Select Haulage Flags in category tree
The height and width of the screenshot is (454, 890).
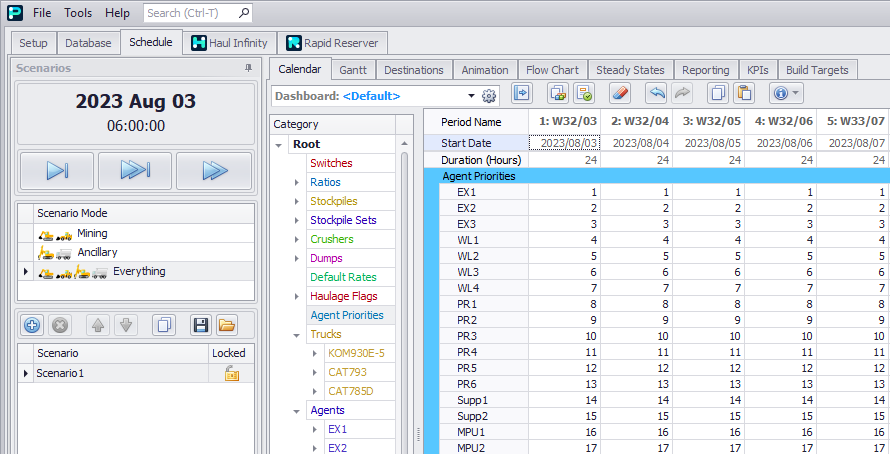click(x=344, y=296)
